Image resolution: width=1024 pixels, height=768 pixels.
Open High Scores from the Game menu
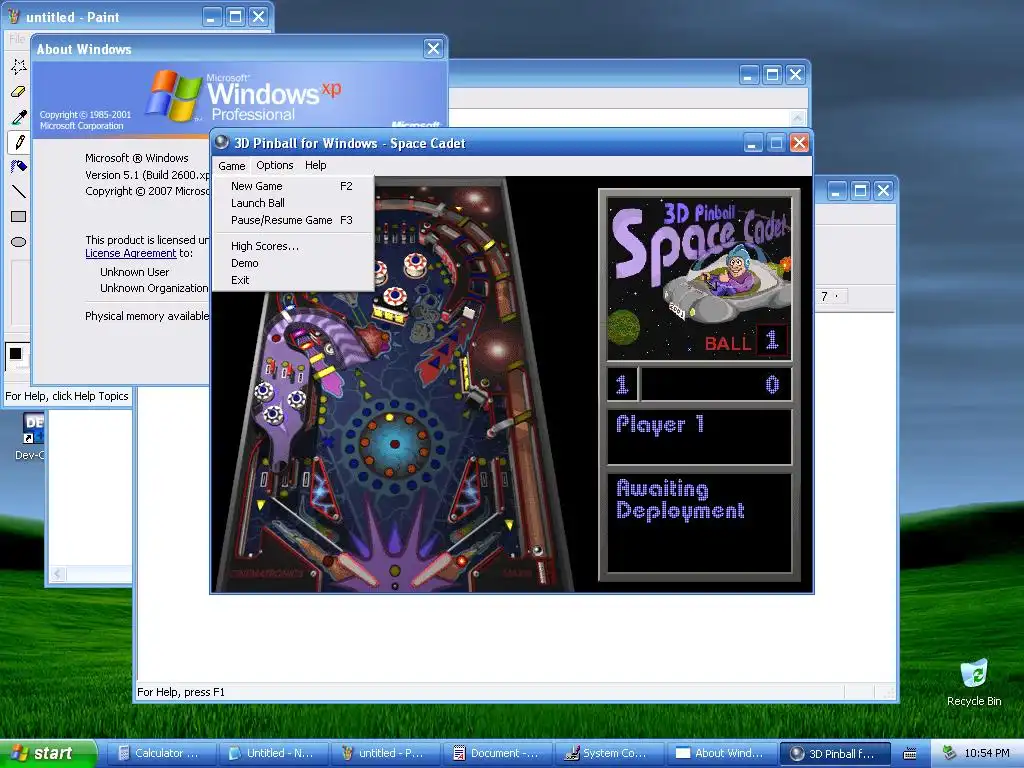point(293,246)
